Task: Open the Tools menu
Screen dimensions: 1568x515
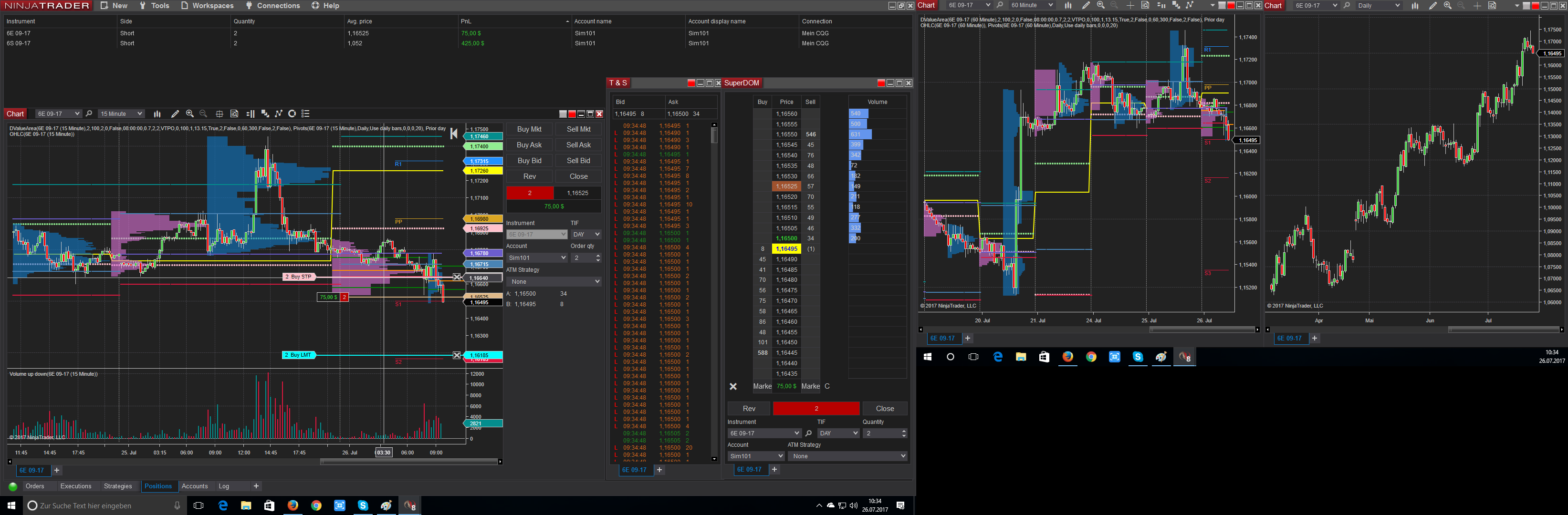Action: [154, 5]
